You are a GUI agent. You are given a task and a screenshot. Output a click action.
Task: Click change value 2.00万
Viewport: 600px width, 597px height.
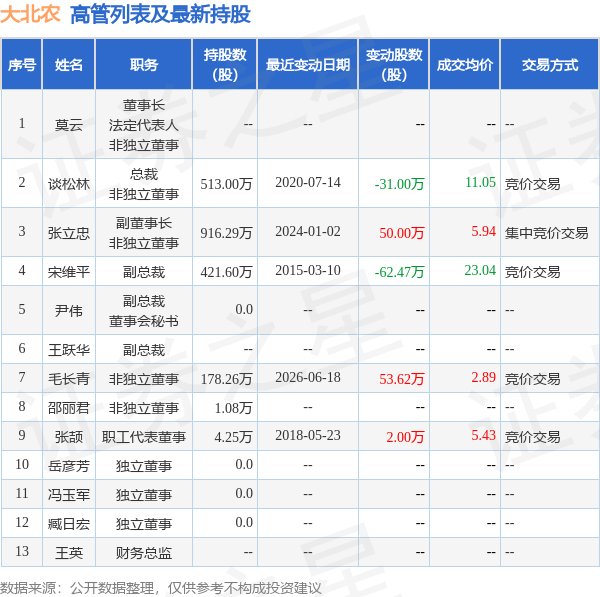pyautogui.click(x=405, y=437)
